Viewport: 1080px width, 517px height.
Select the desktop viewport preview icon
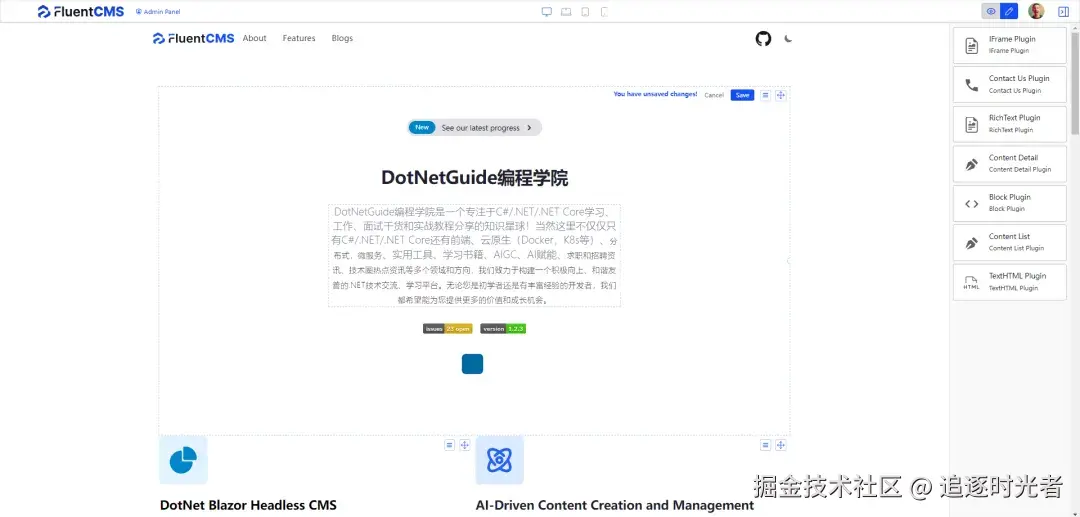547,12
